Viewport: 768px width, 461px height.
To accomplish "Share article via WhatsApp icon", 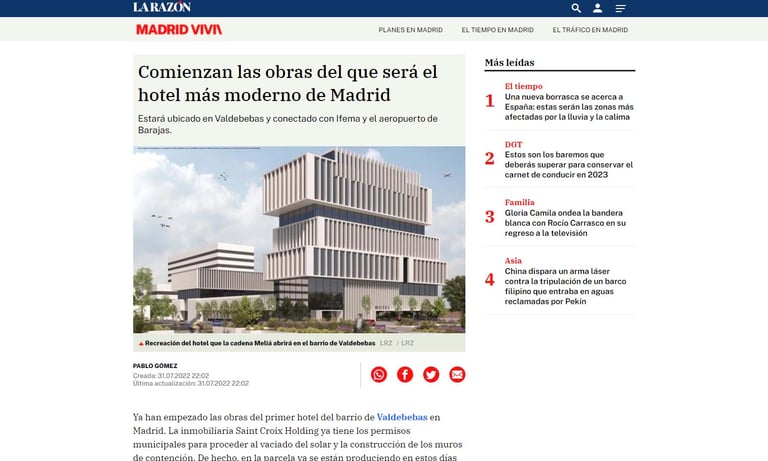I will 379,374.
